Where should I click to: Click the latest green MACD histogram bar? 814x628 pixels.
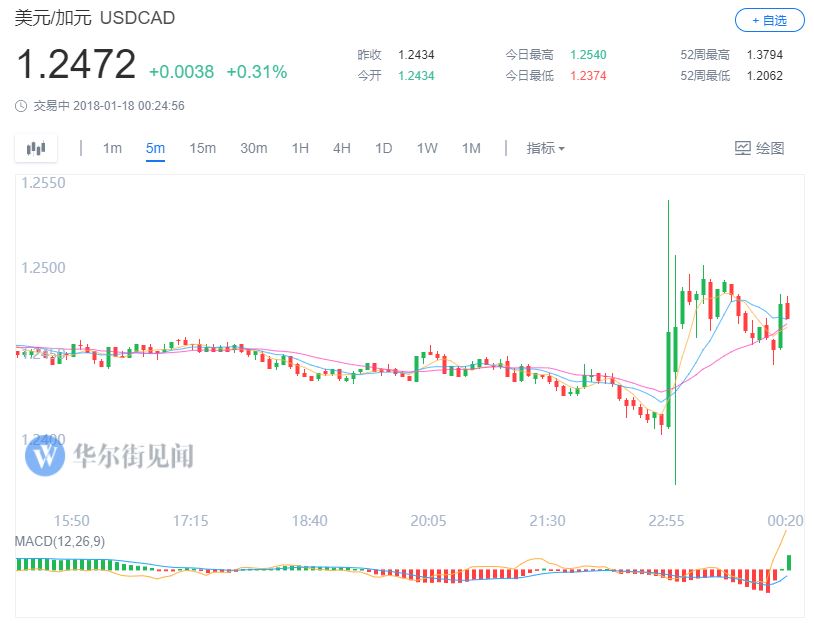click(x=790, y=561)
